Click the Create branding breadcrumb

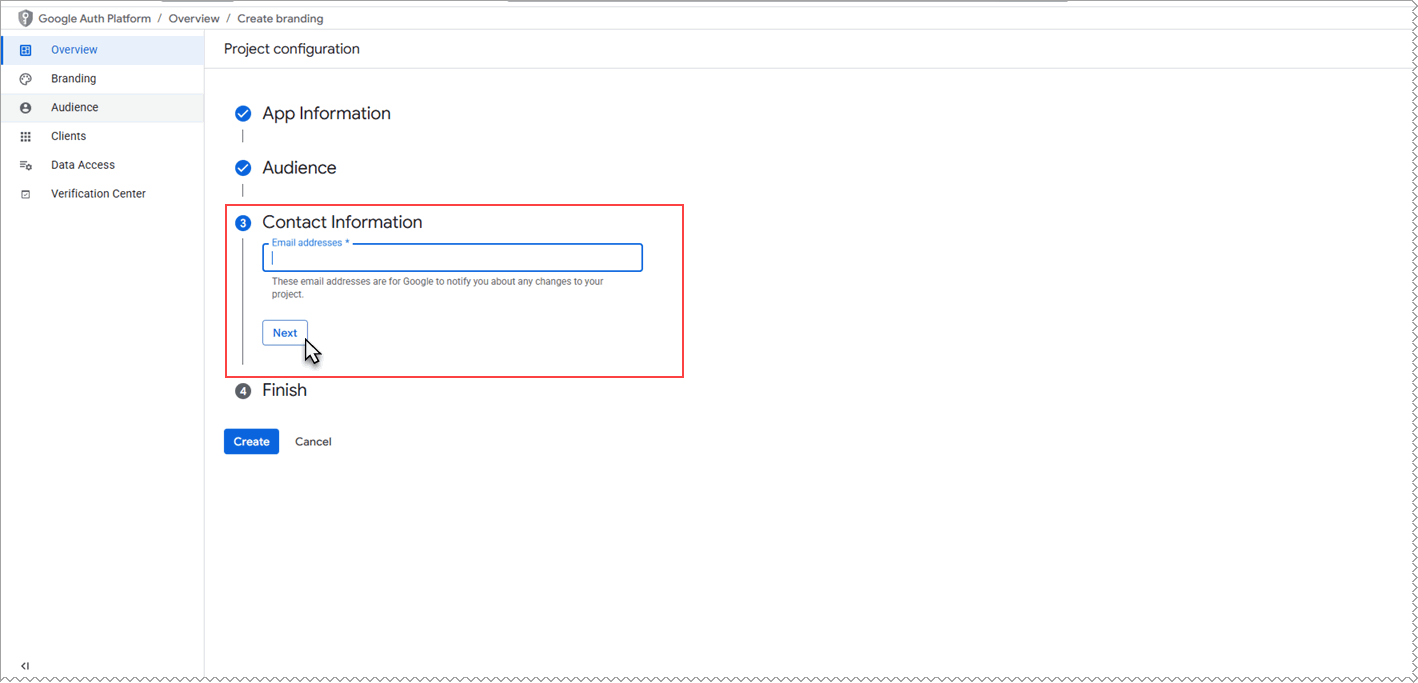[x=280, y=19]
